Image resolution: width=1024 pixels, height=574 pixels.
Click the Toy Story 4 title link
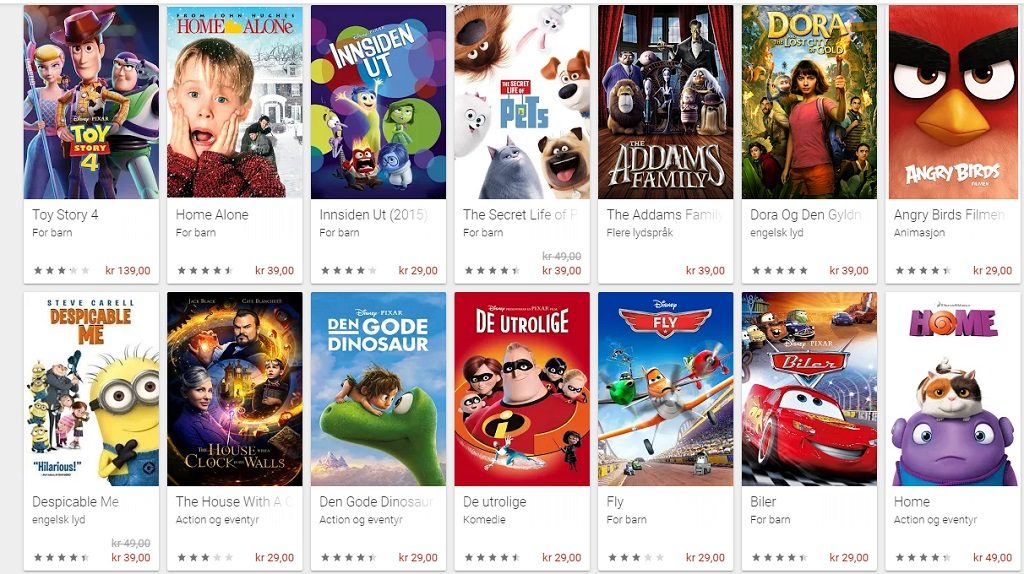[65, 215]
